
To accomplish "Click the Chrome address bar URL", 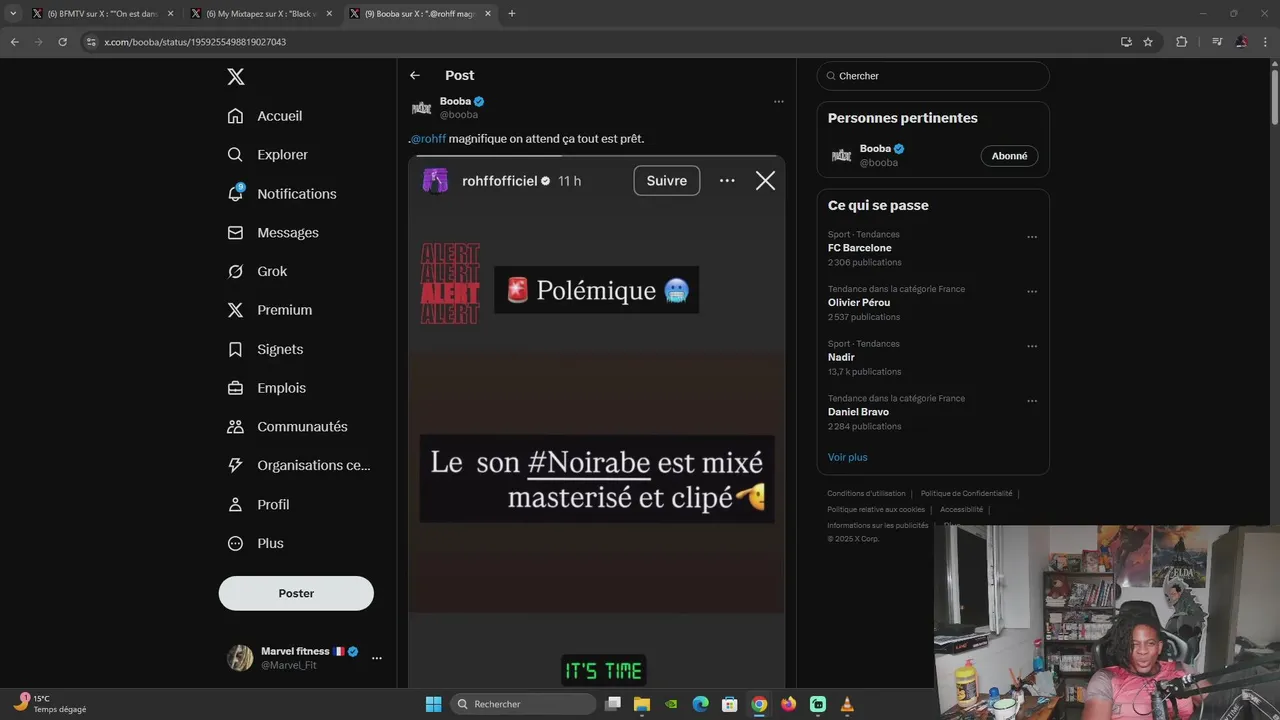I will tap(195, 42).
